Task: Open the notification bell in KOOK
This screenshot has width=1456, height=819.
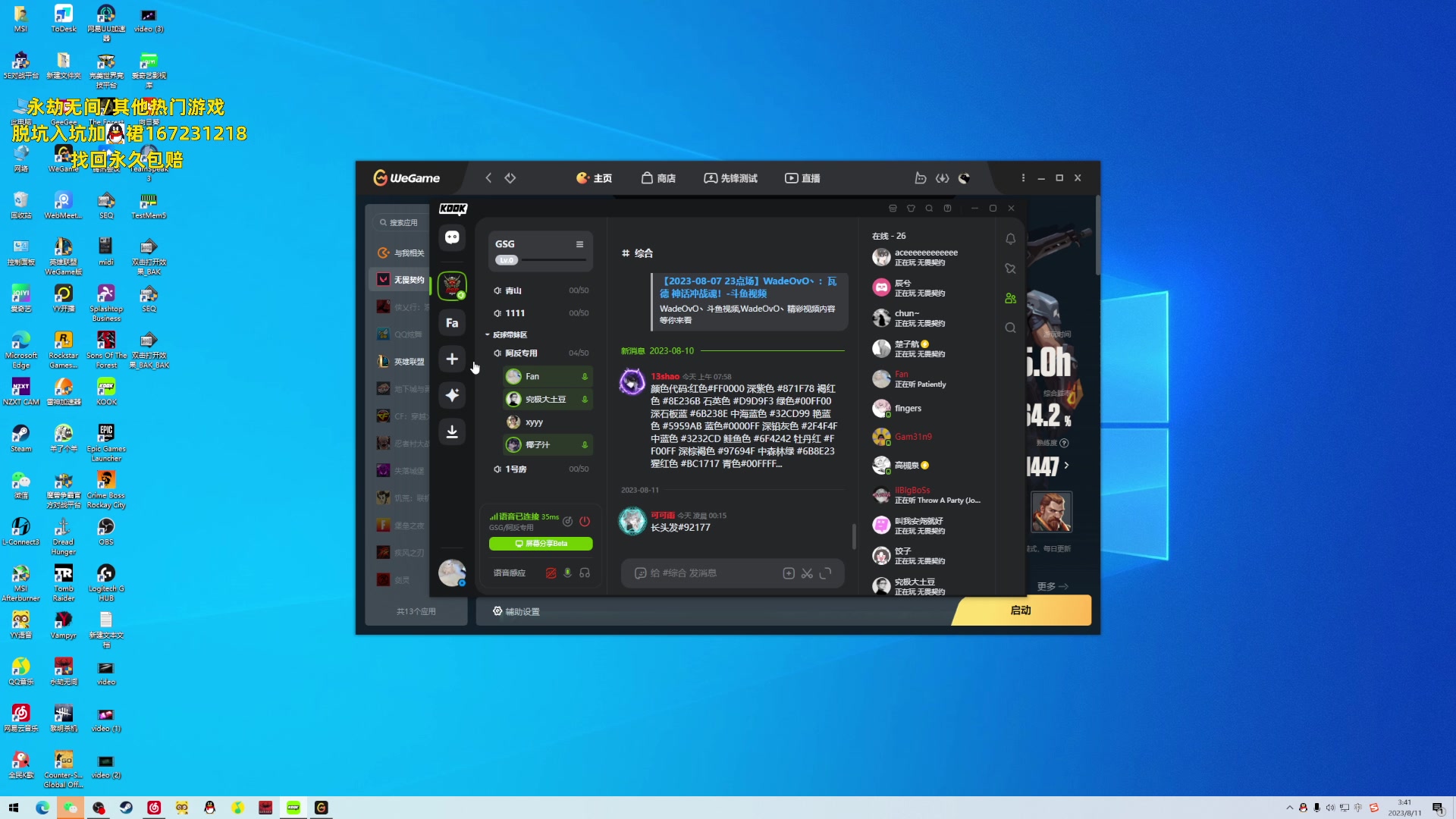Action: click(x=1010, y=239)
